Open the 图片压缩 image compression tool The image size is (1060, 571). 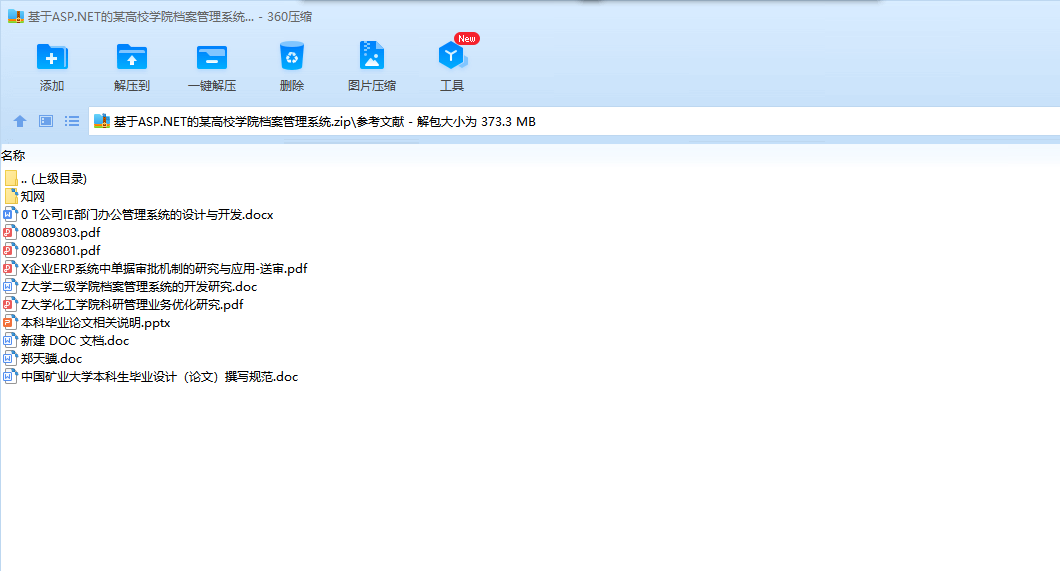(372, 55)
